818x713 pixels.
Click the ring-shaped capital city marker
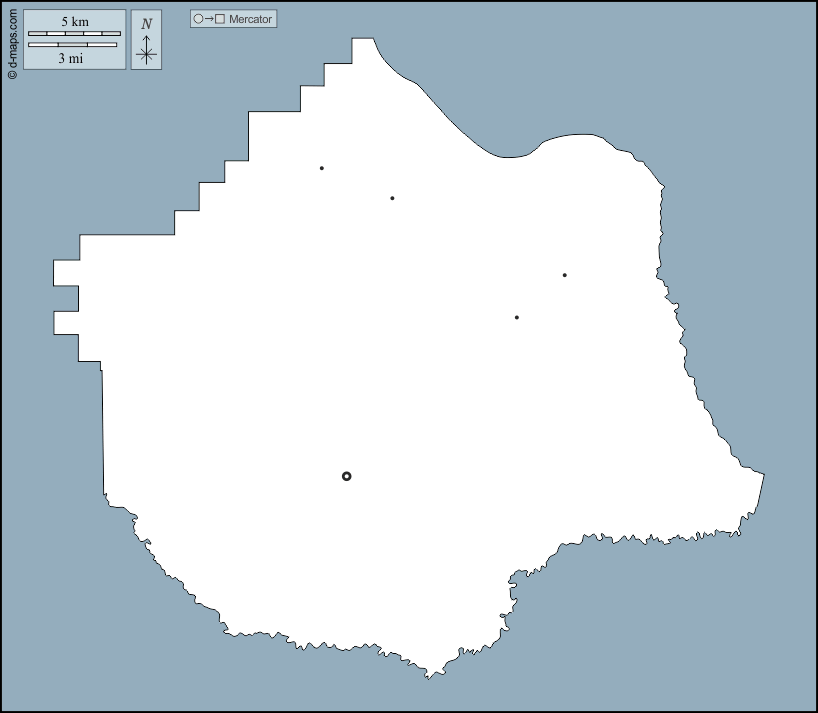click(346, 476)
